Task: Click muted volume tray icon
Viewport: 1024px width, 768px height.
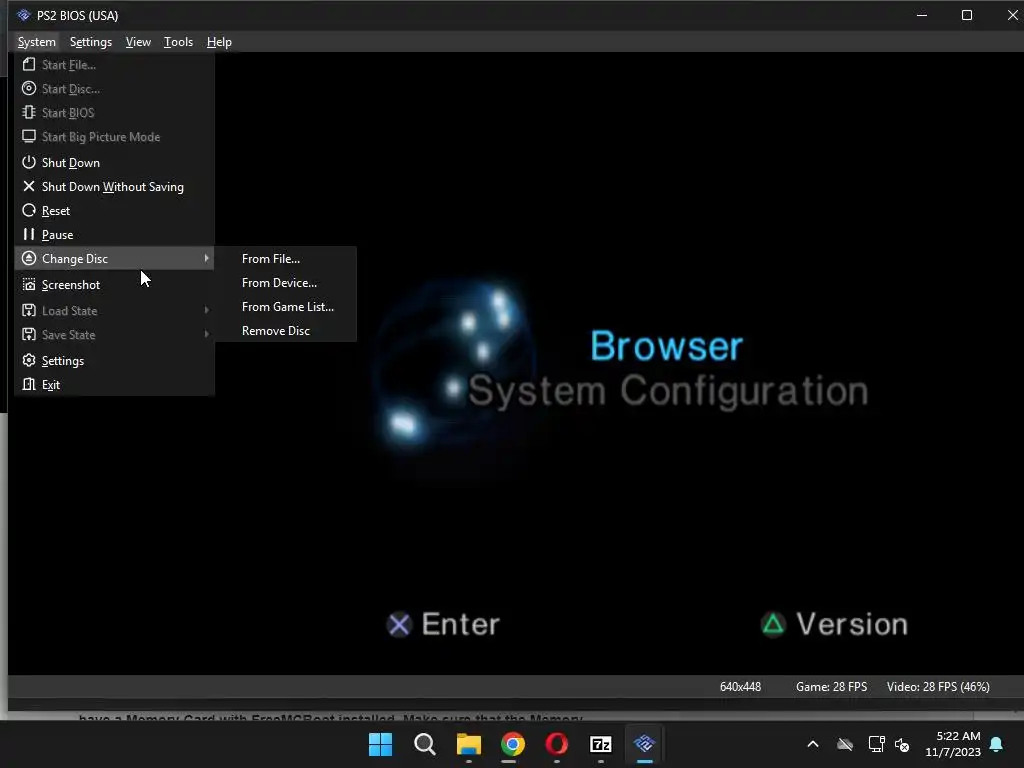Action: (903, 744)
